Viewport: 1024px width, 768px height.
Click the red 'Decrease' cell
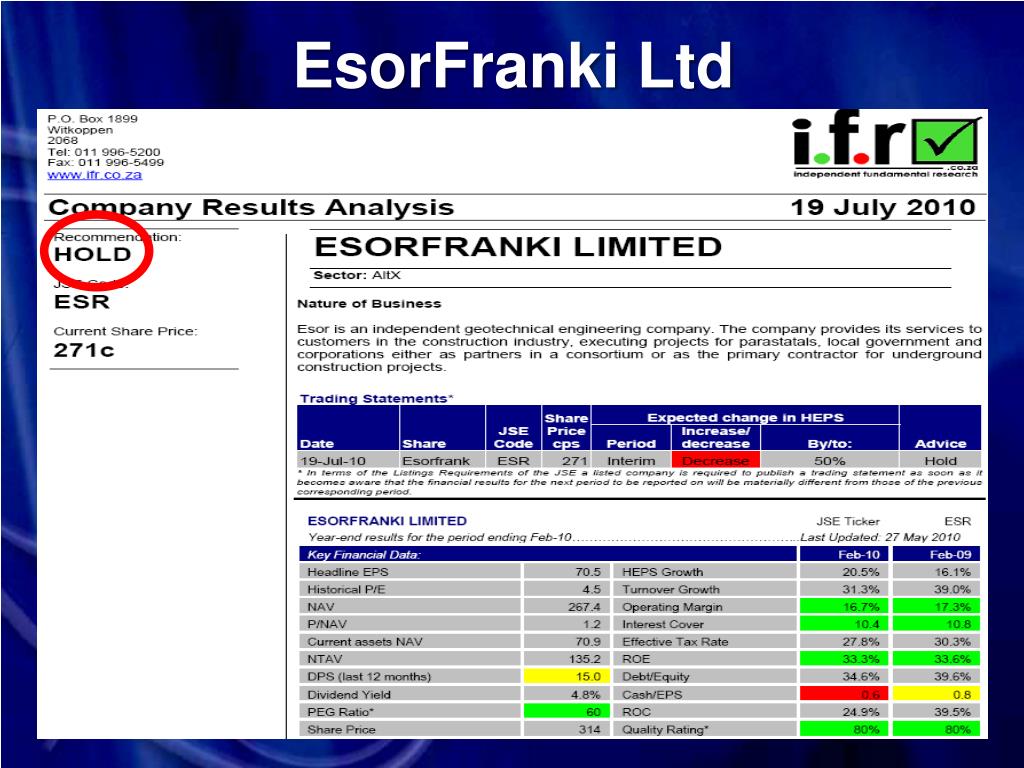pyautogui.click(x=716, y=460)
